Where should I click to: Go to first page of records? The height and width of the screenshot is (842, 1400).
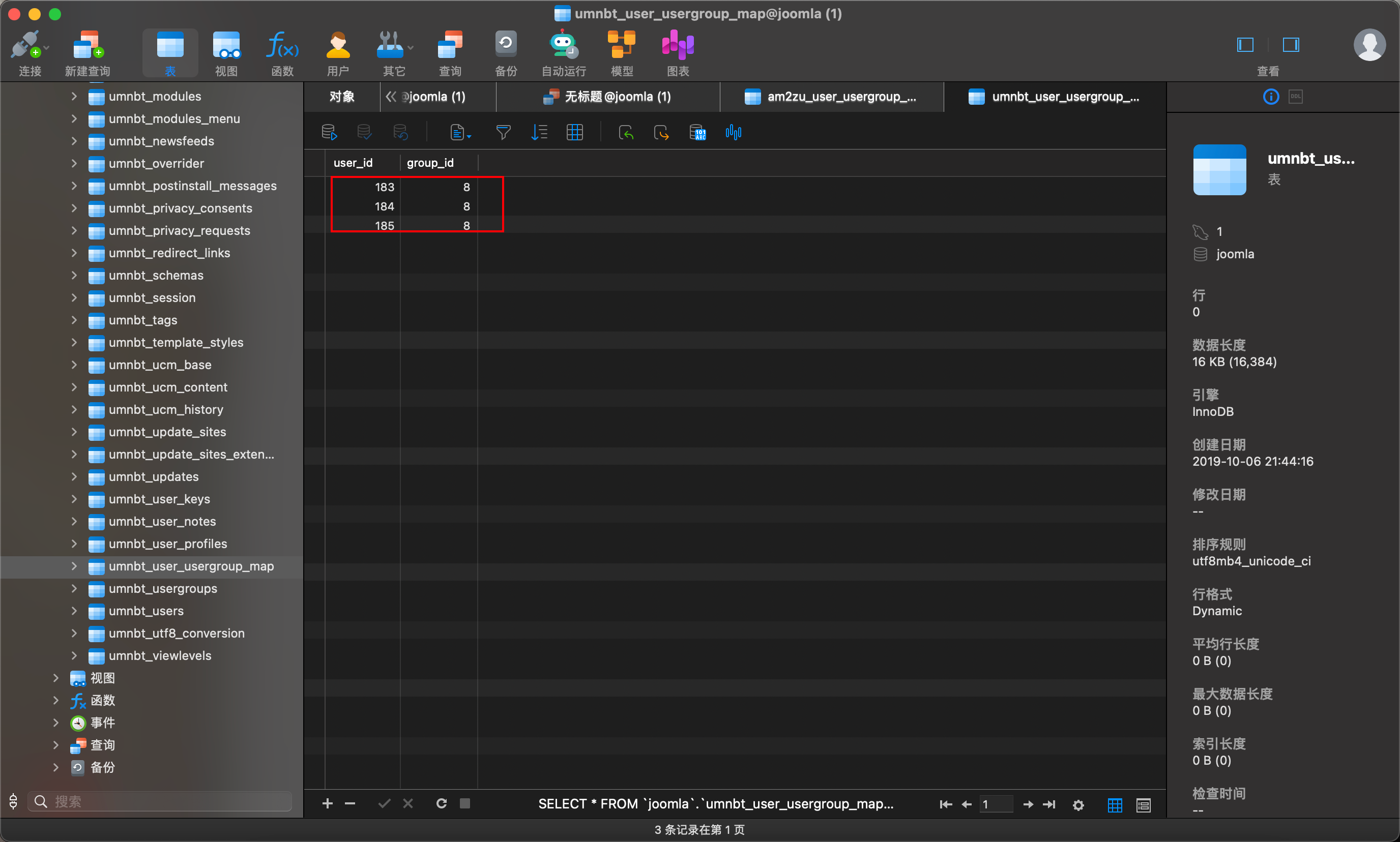pyautogui.click(x=945, y=804)
